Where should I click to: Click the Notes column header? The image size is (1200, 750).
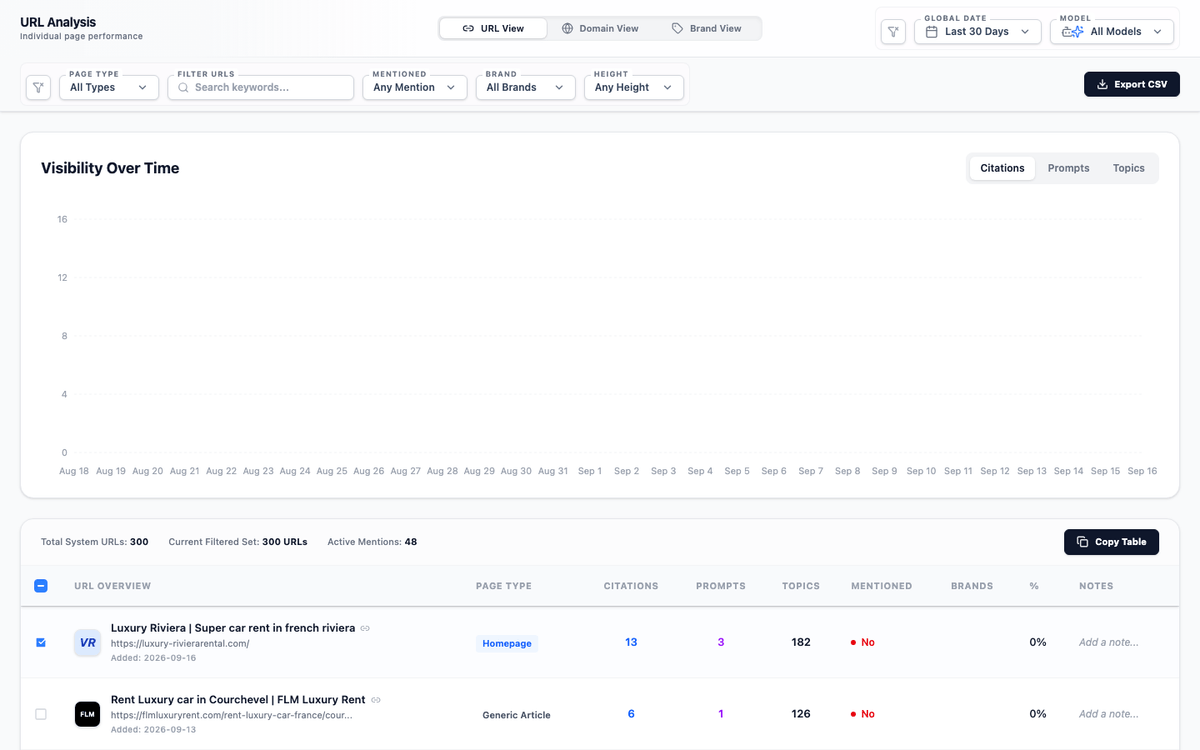[1096, 586]
